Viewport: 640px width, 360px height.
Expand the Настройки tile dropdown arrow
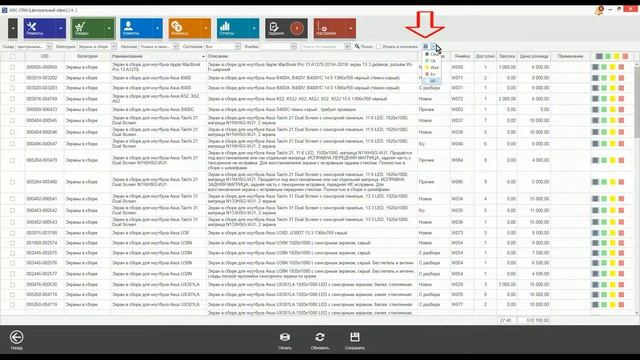pyautogui.click(x=351, y=28)
